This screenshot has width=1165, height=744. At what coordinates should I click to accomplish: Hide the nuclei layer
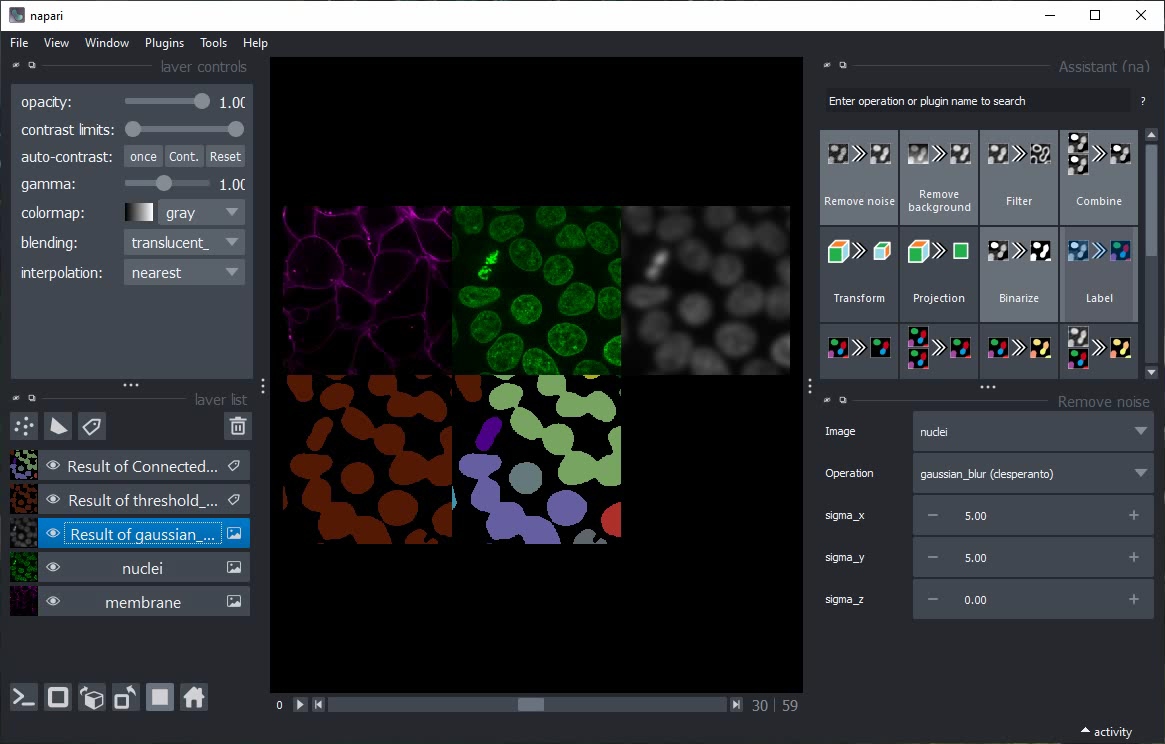53,568
